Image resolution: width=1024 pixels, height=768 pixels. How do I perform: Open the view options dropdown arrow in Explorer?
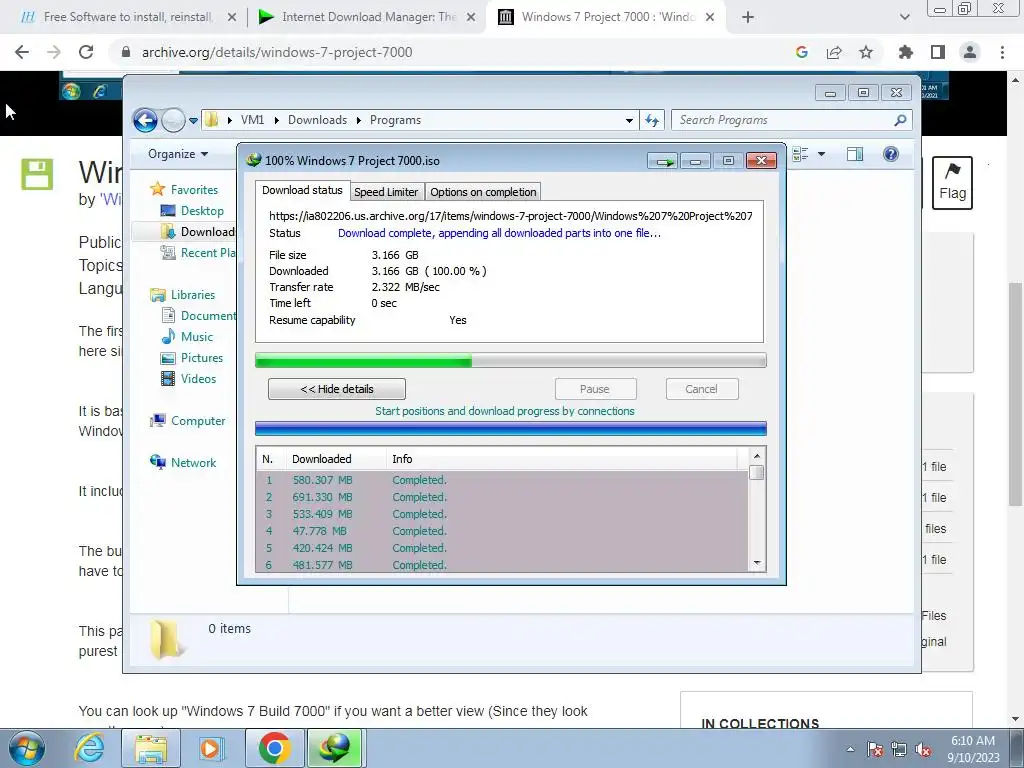821,154
